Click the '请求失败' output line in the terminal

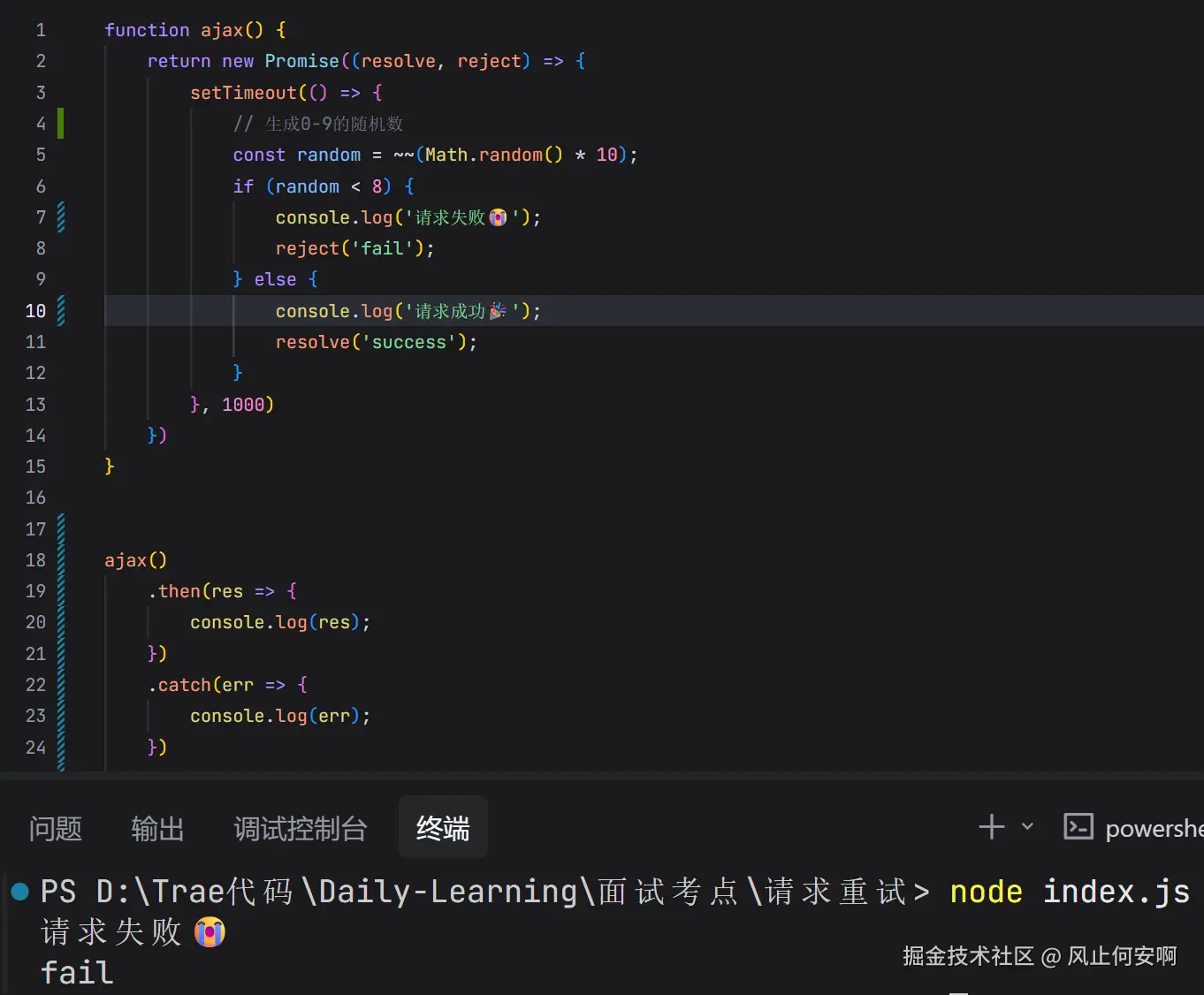(x=133, y=932)
